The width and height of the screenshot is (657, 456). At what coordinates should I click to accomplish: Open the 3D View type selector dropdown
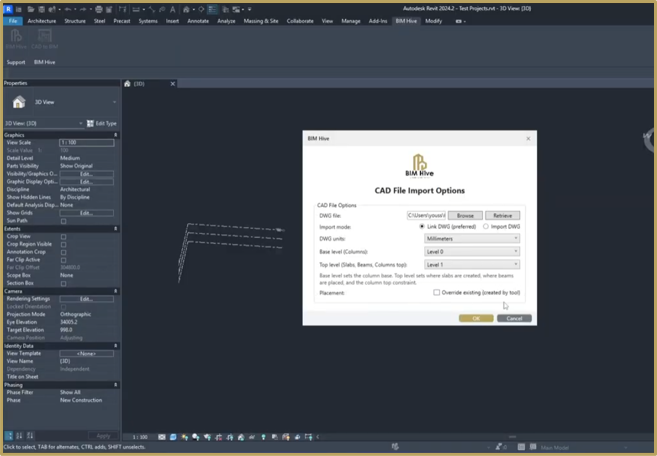(x=114, y=102)
